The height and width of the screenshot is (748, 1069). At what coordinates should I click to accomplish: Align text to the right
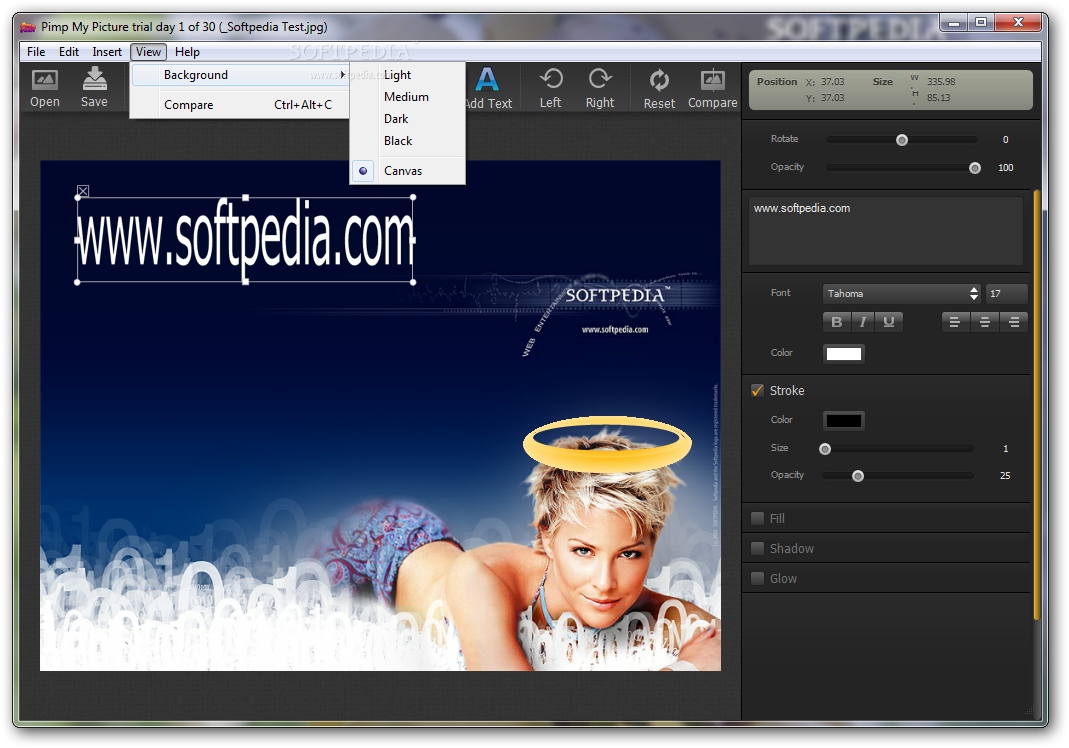[1014, 322]
